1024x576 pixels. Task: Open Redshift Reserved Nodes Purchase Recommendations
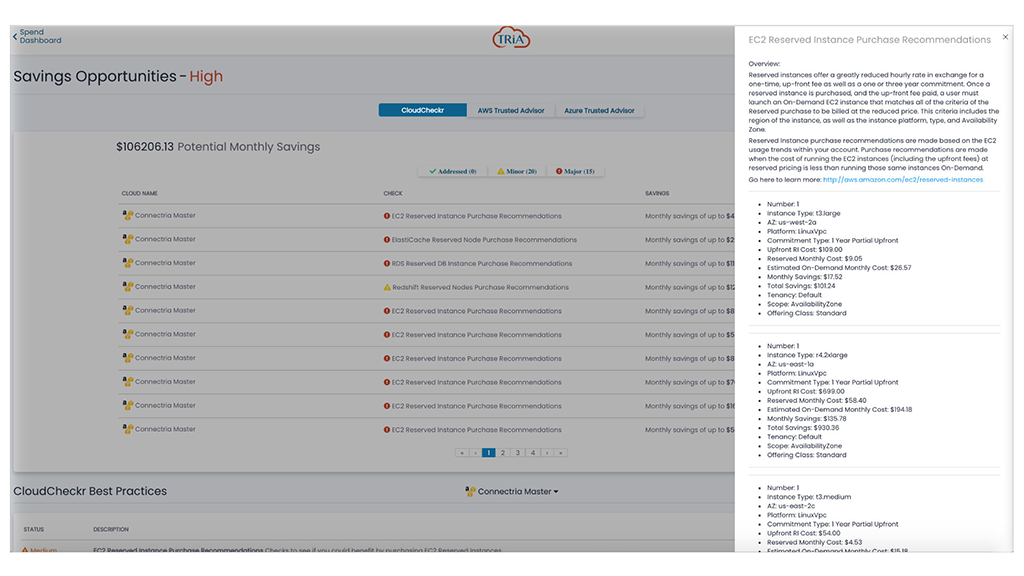(480, 287)
